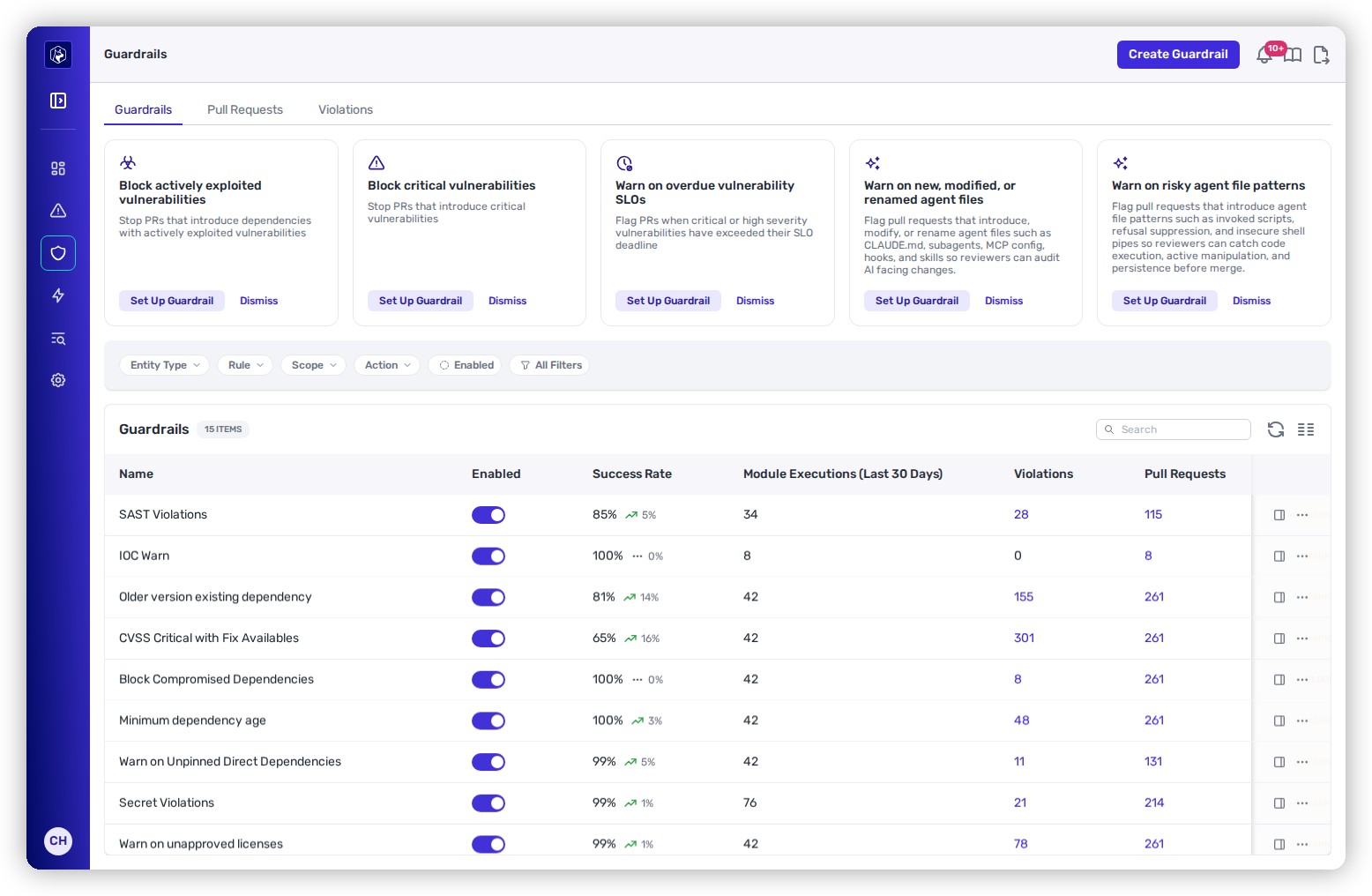
Task: Disable the SAST Violations guardrail
Action: 488,515
